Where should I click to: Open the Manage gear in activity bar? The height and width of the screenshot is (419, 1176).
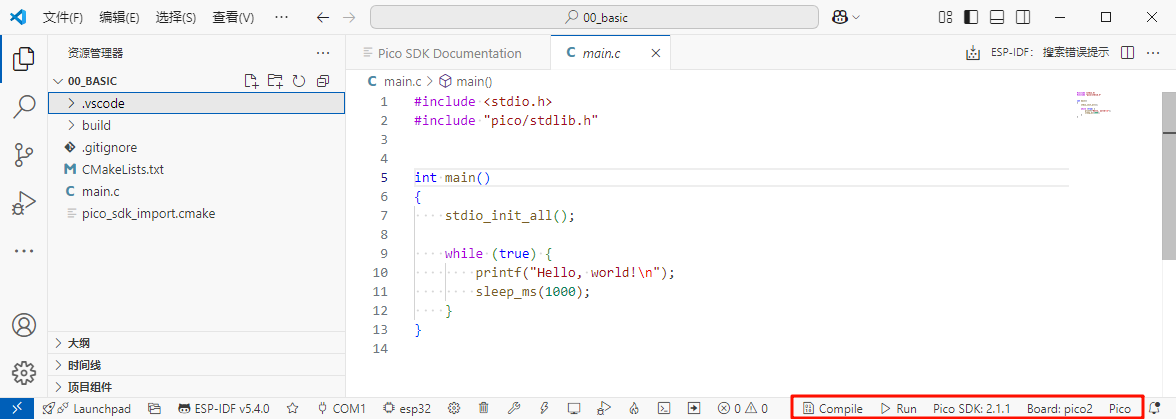click(x=23, y=372)
